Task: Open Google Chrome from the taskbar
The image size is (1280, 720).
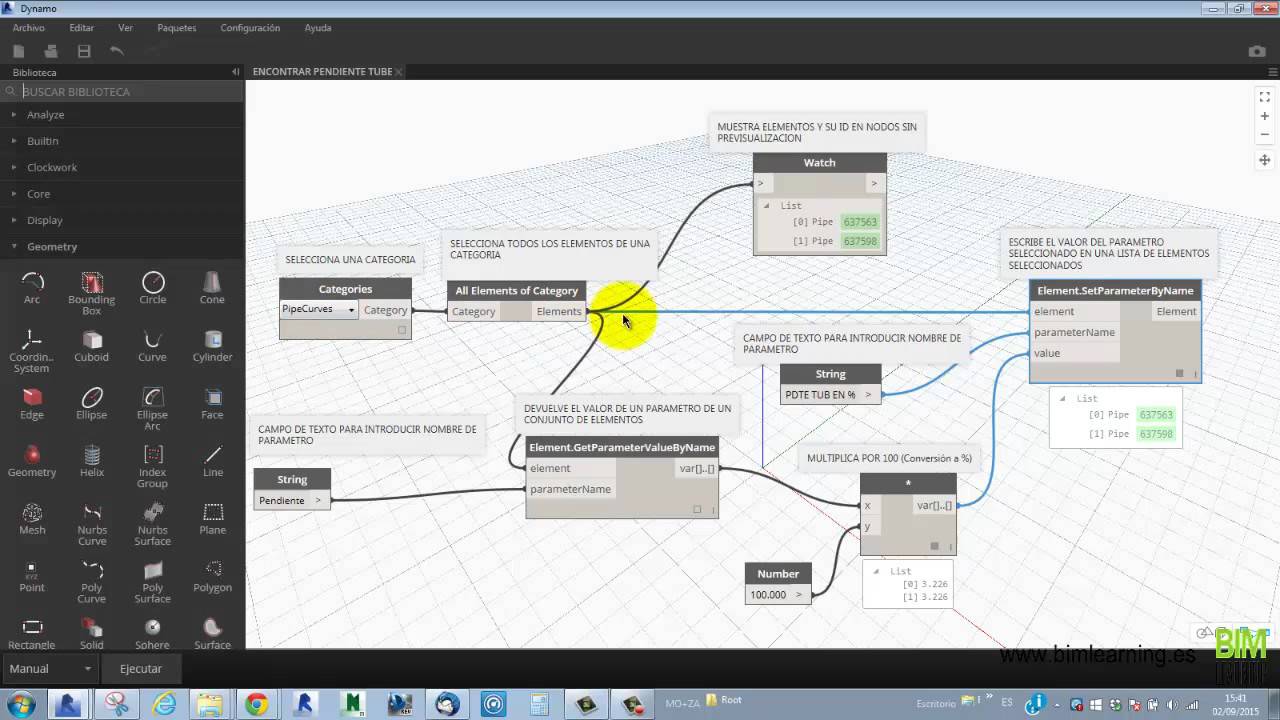Action: [257, 705]
